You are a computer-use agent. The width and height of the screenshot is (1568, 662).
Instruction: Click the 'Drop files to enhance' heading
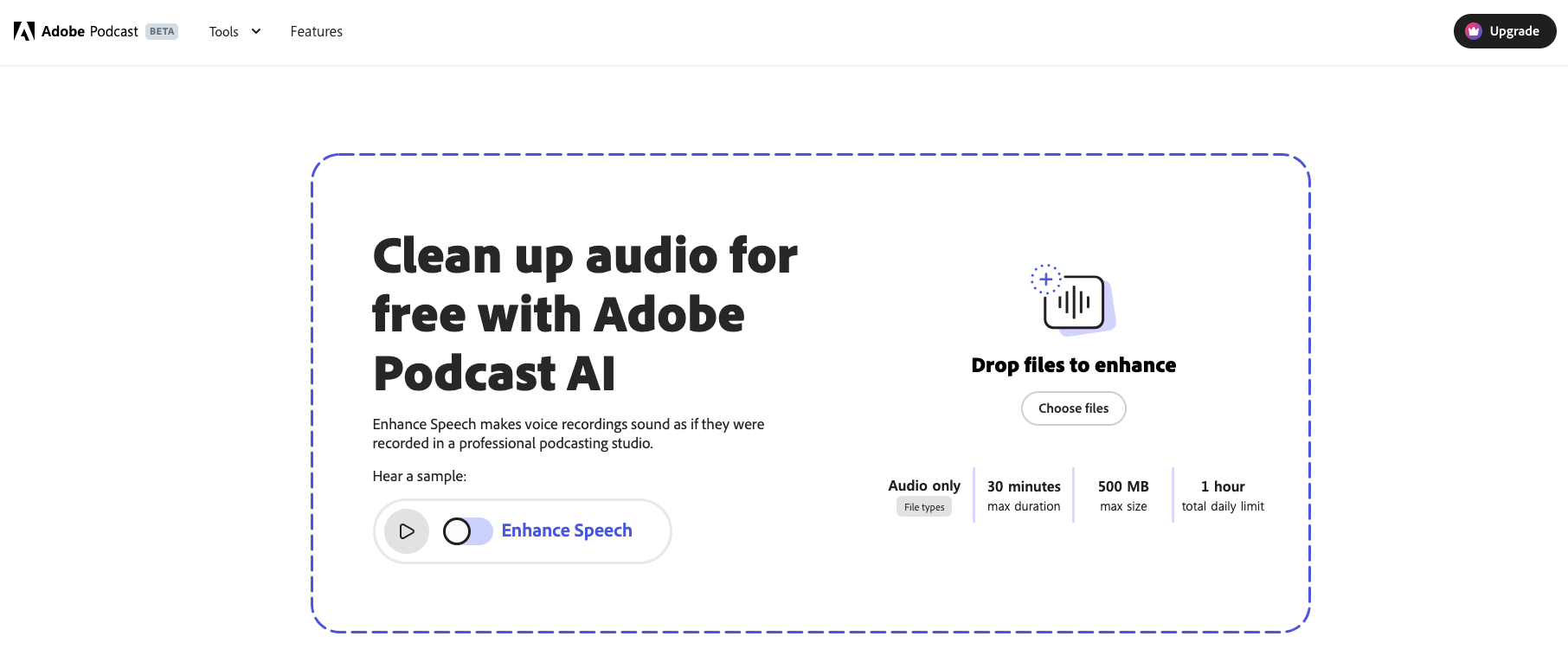point(1074,365)
